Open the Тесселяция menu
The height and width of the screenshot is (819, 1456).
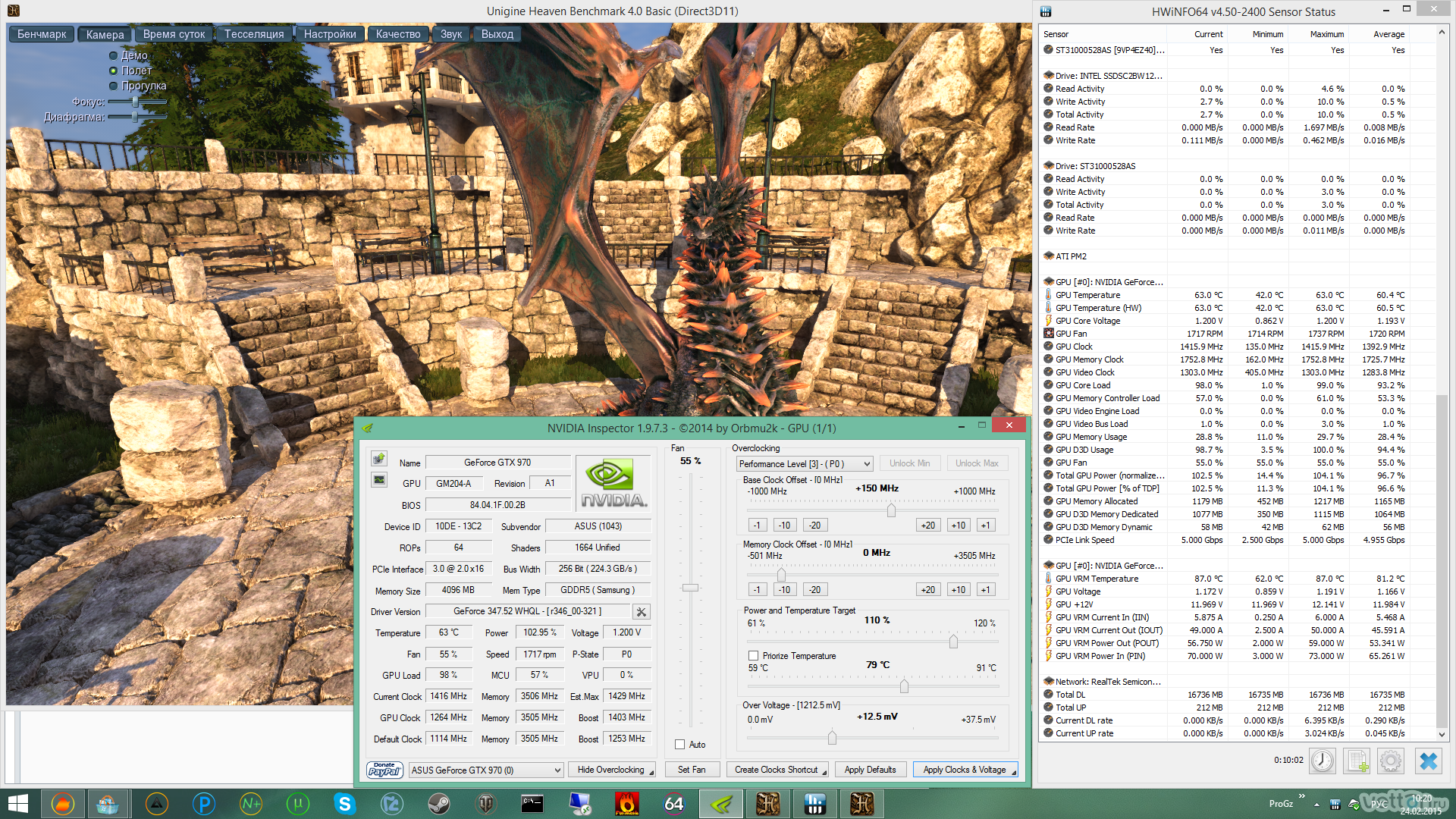253,34
